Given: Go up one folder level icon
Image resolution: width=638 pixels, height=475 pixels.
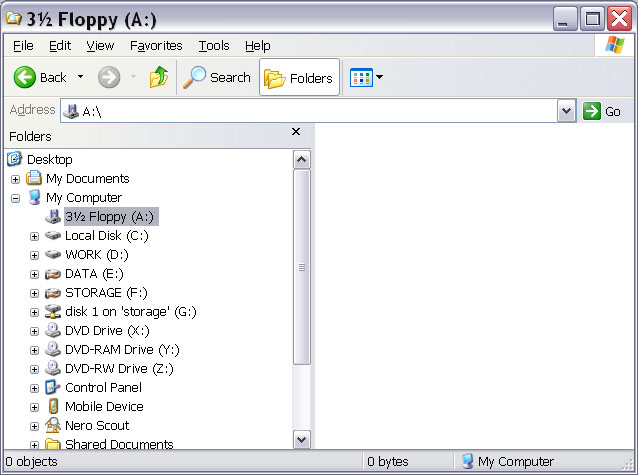Looking at the screenshot, I should [159, 77].
